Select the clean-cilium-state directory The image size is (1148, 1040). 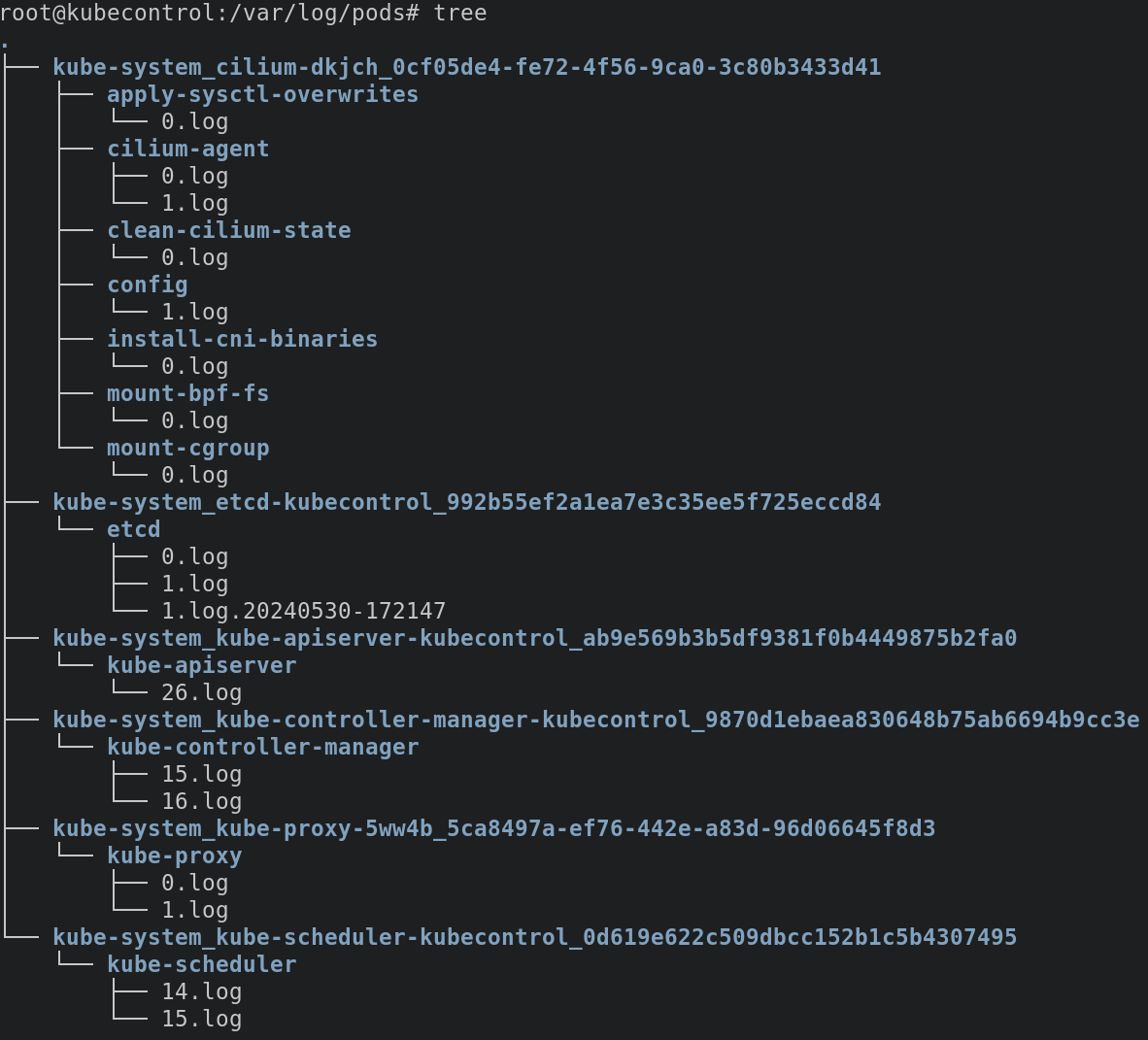[x=228, y=230]
